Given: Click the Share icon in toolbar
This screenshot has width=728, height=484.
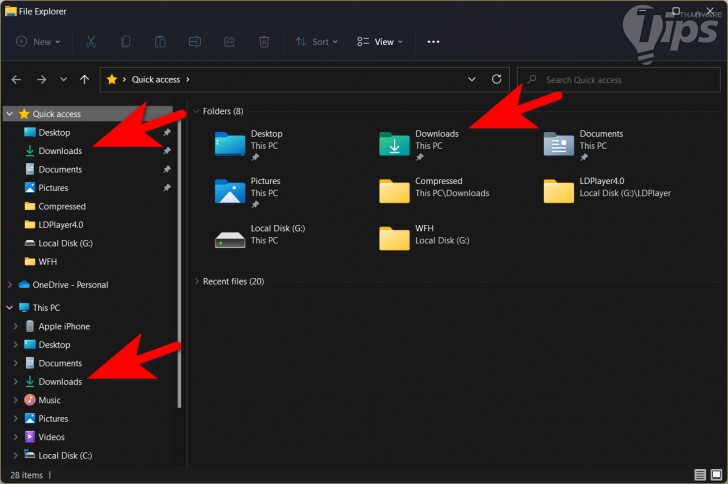Looking at the screenshot, I should pyautogui.click(x=229, y=42).
